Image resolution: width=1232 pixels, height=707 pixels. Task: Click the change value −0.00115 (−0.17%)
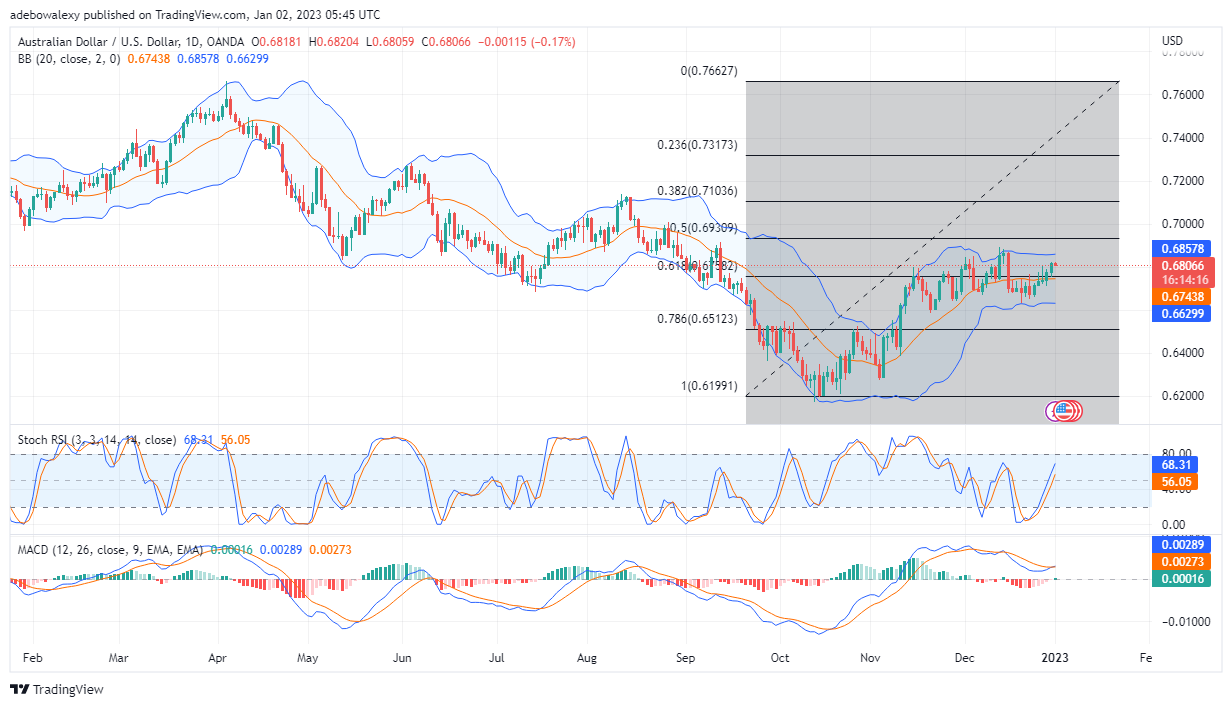(527, 42)
